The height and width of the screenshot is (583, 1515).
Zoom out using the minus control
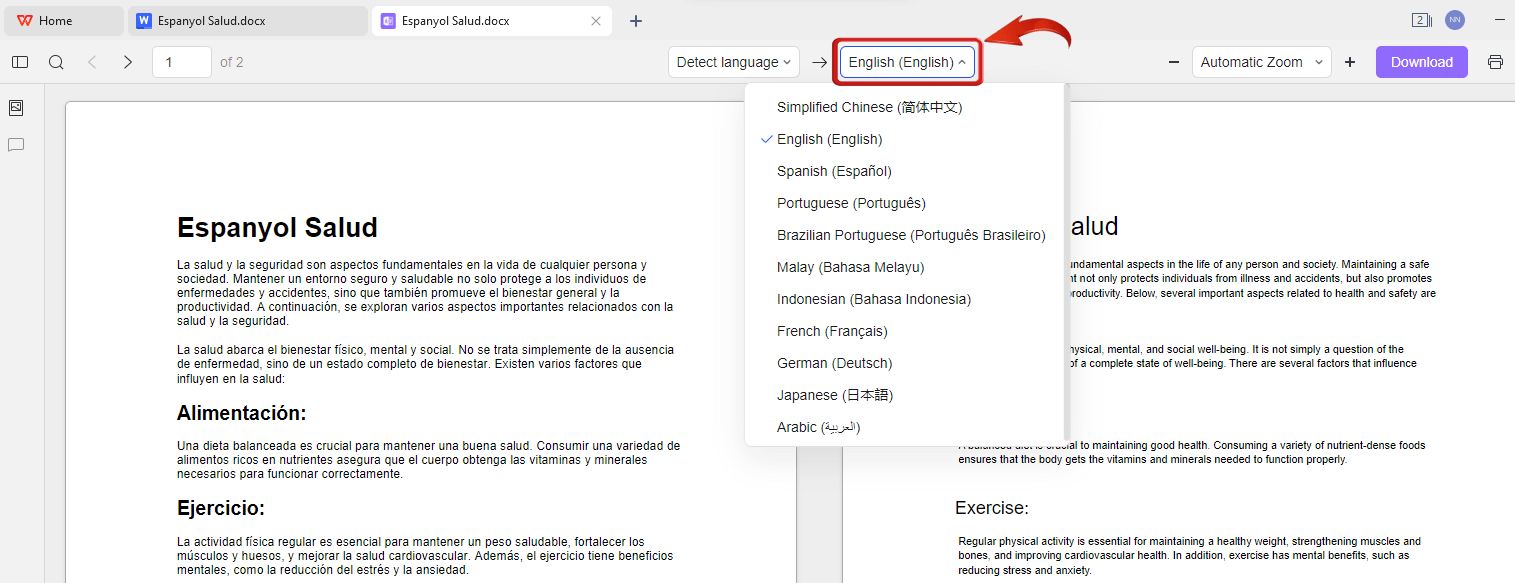(x=1173, y=61)
